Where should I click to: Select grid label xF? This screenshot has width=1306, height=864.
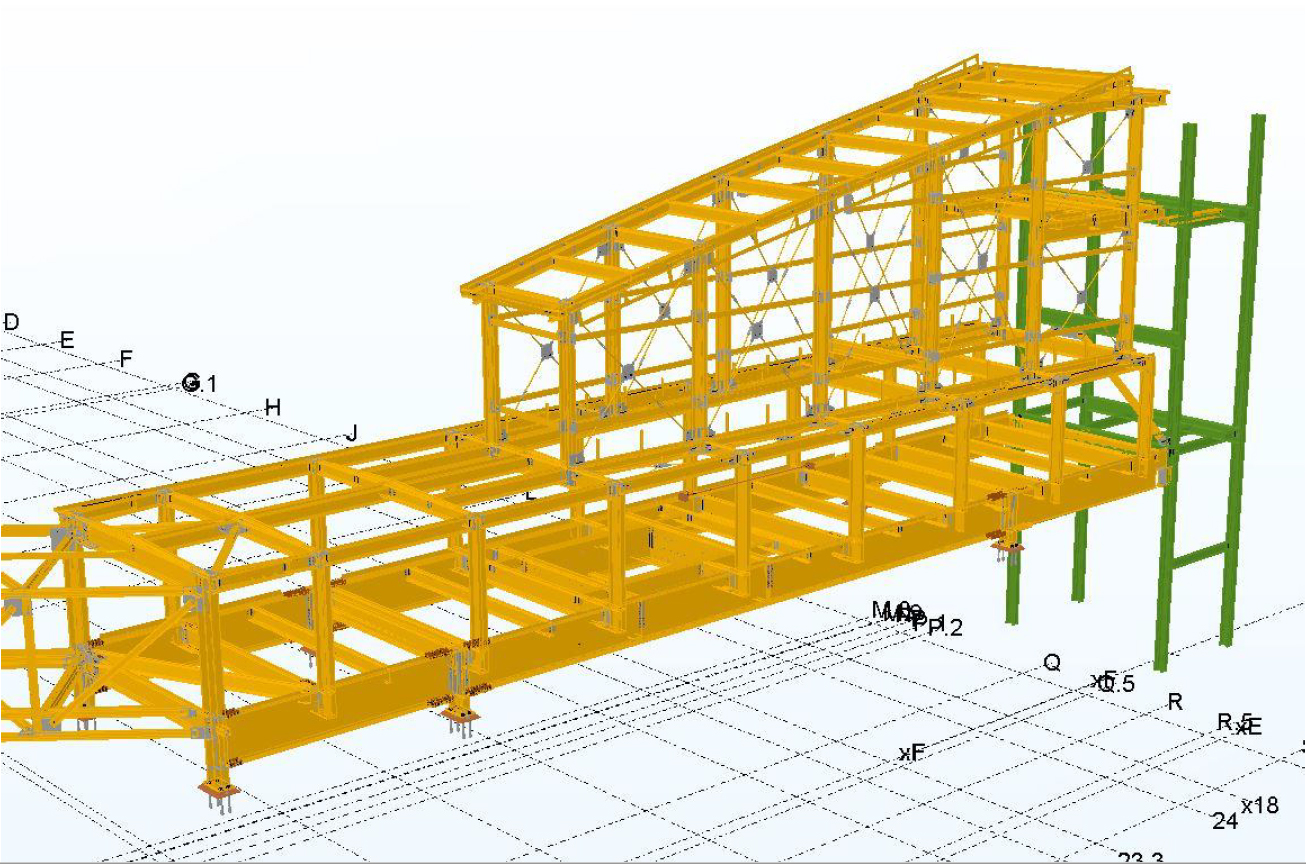(911, 753)
